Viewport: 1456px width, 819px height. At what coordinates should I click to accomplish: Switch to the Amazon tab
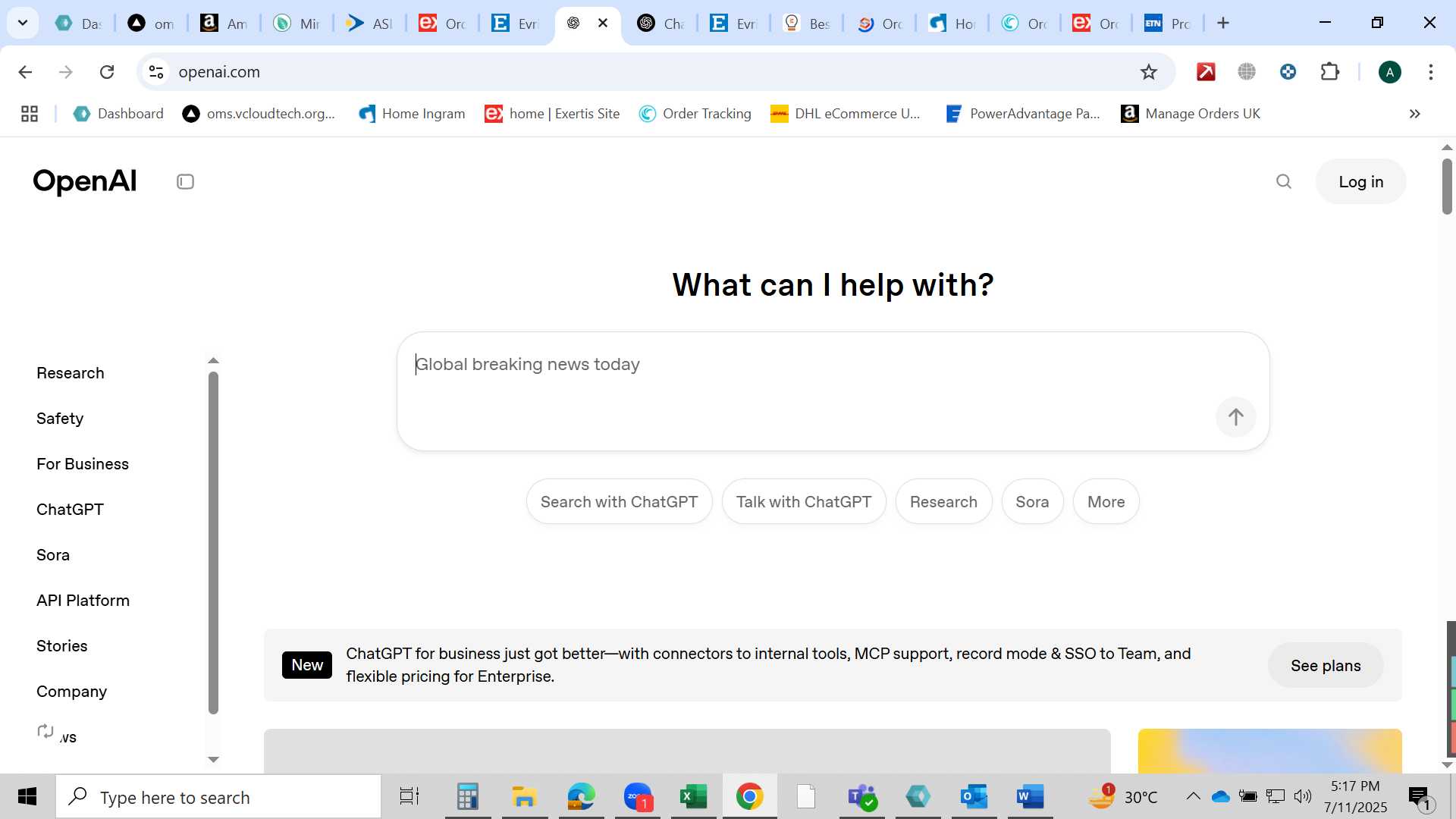coord(224,24)
